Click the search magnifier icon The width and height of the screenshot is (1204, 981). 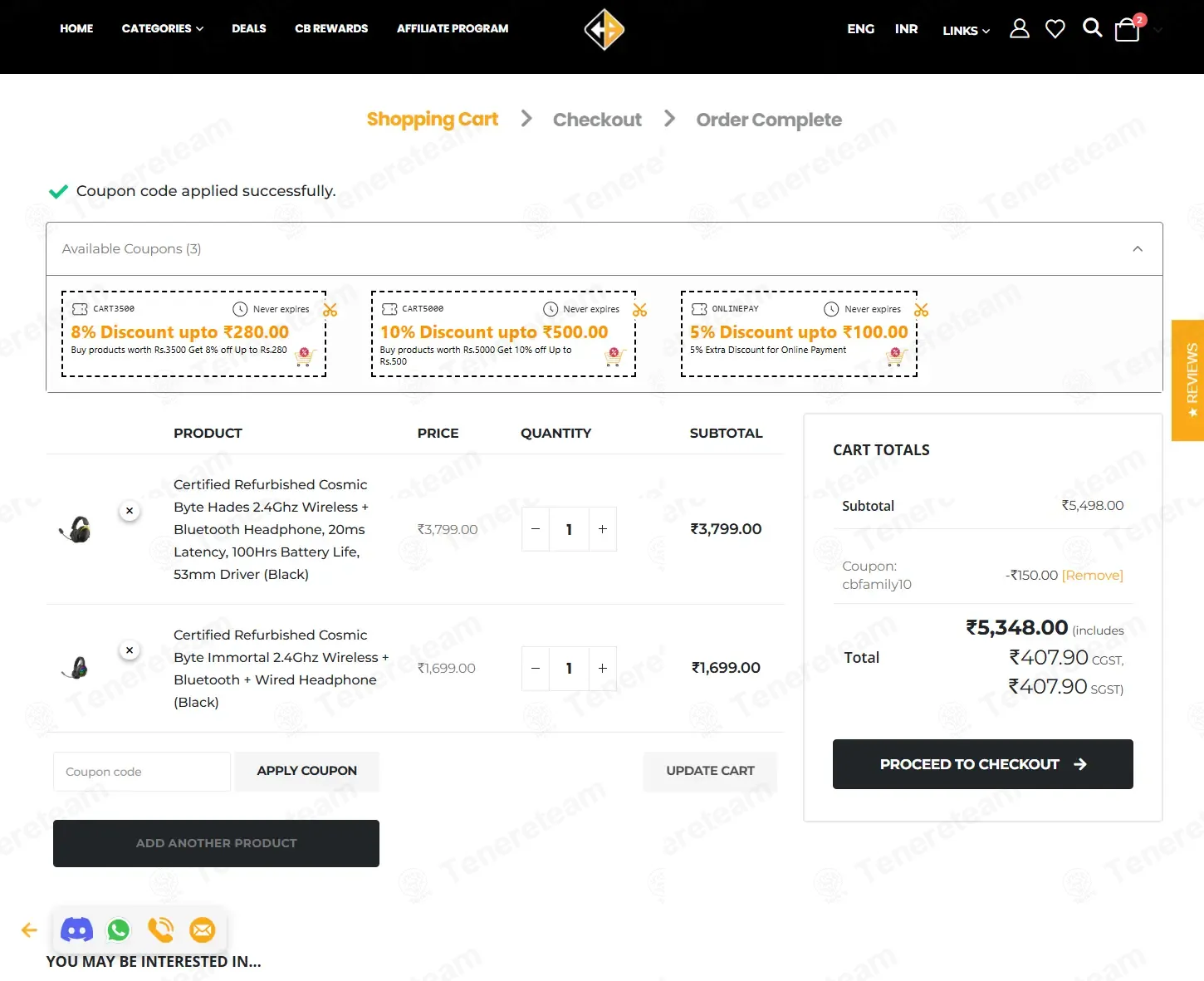click(1093, 28)
